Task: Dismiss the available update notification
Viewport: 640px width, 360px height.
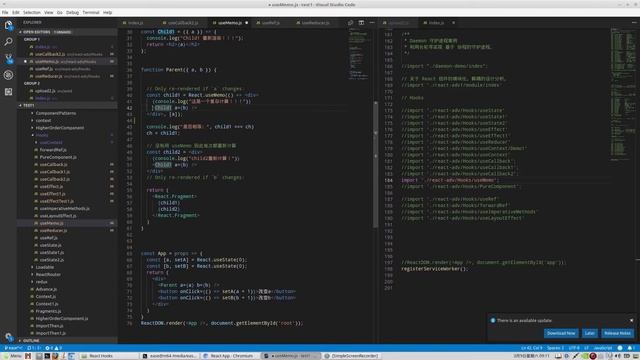Action: [631, 320]
